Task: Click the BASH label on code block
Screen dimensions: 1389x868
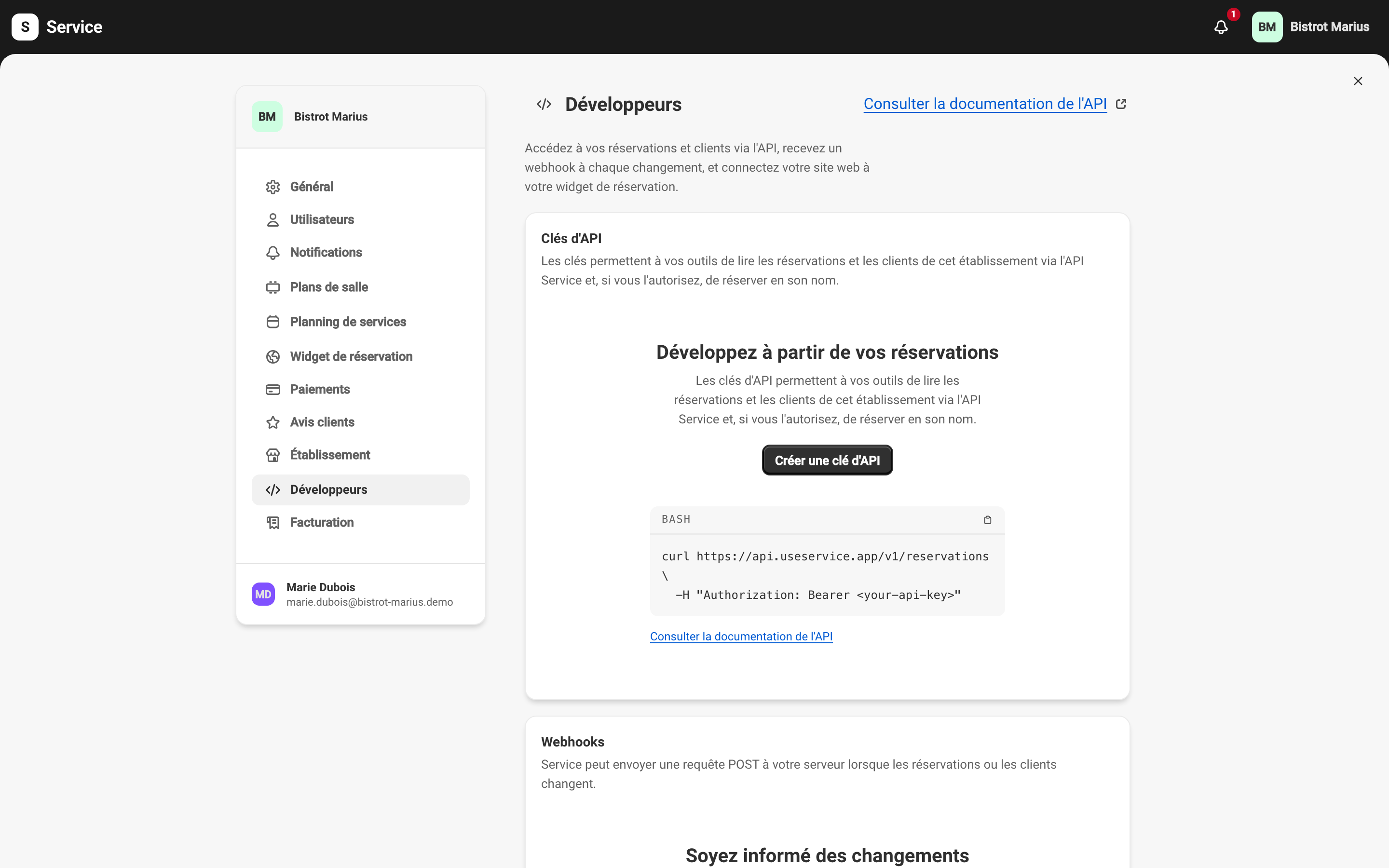Action: [x=676, y=519]
